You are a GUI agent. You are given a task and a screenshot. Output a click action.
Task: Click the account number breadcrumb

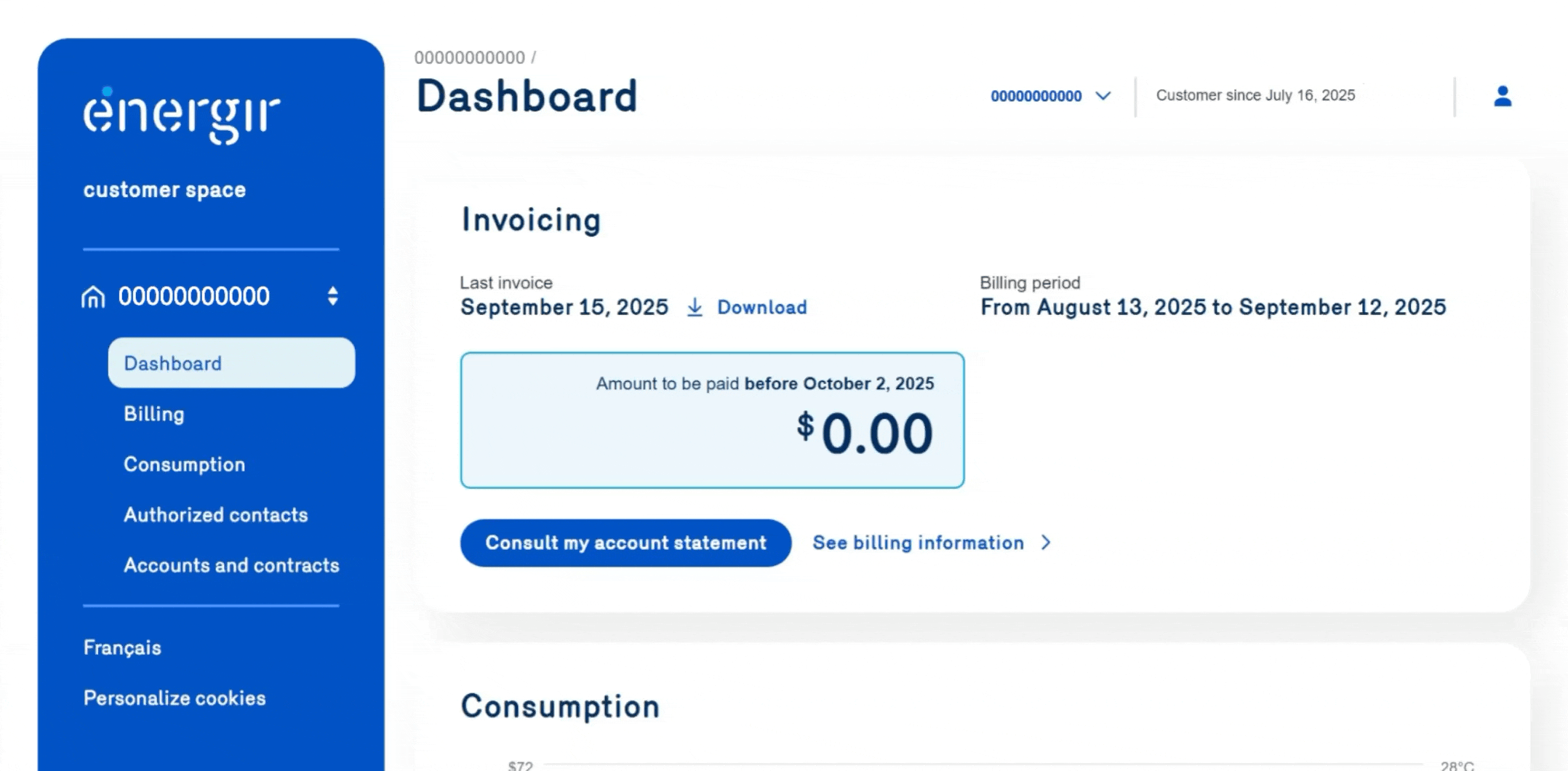pos(470,57)
